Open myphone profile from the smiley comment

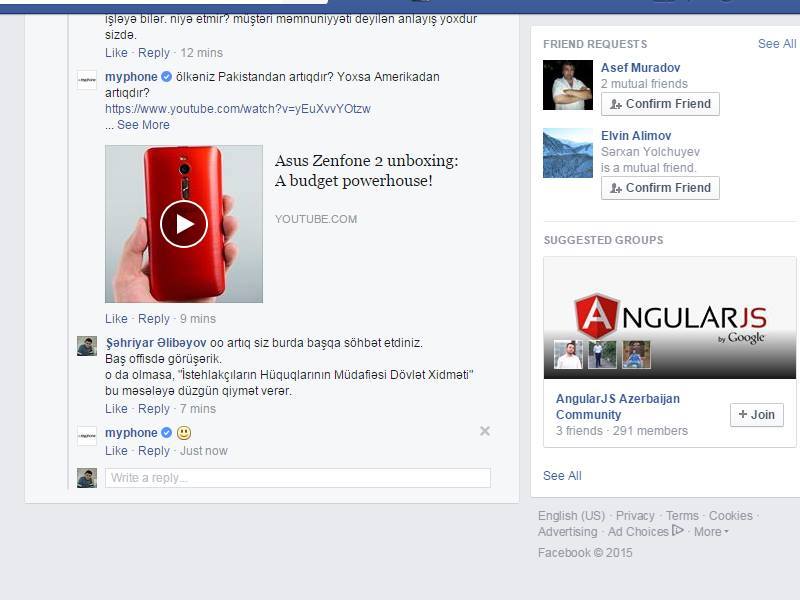tap(131, 433)
